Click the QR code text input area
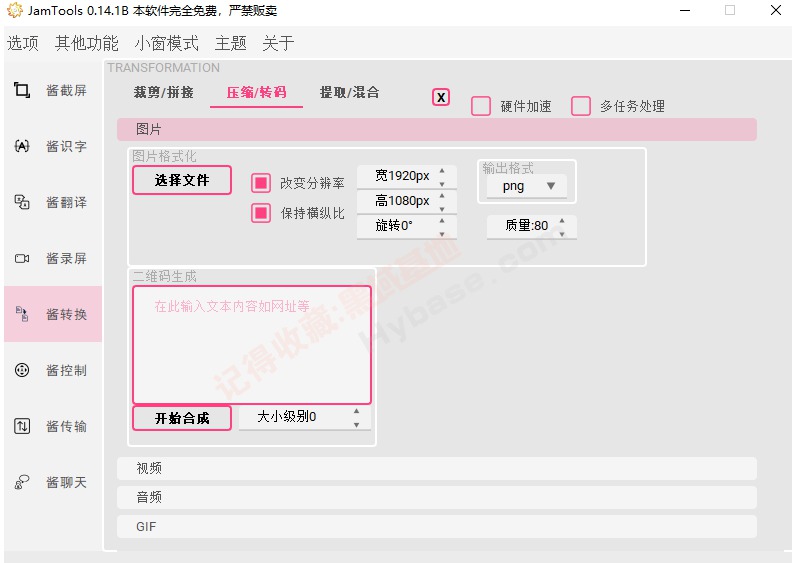 [x=252, y=345]
